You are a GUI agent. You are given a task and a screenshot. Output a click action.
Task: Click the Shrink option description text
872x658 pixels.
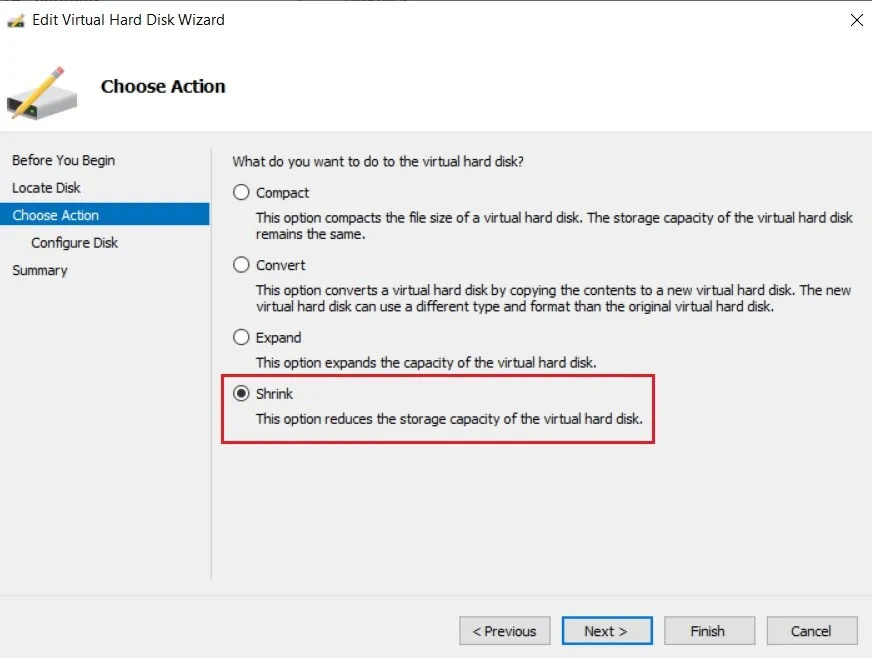tap(448, 419)
